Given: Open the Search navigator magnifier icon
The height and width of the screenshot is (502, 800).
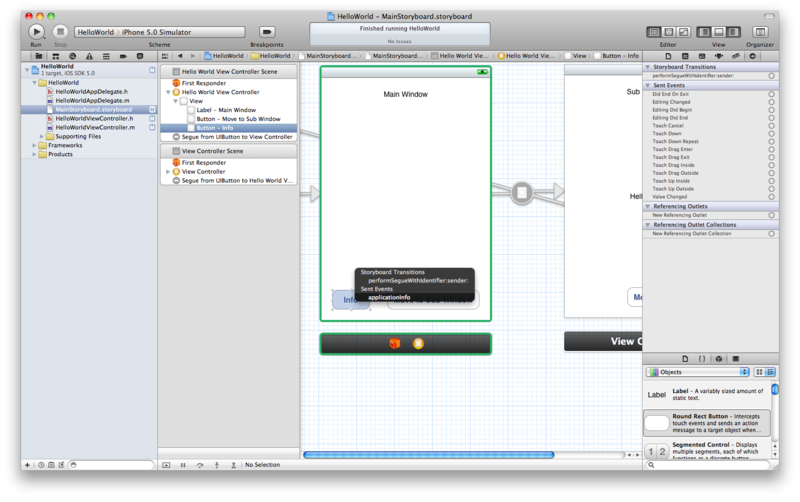Looking at the screenshot, I should (72, 56).
